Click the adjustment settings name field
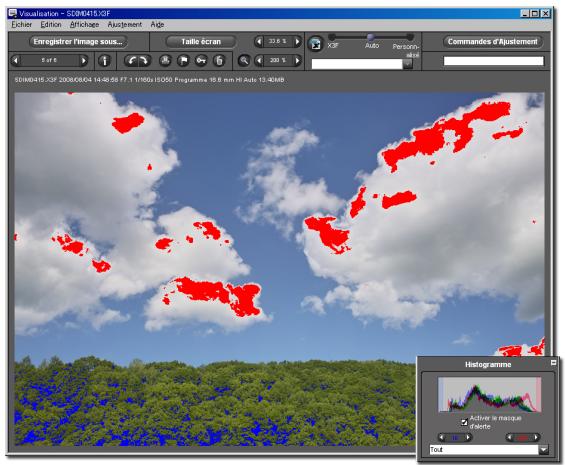This screenshot has height=465, width=565. coord(357,64)
